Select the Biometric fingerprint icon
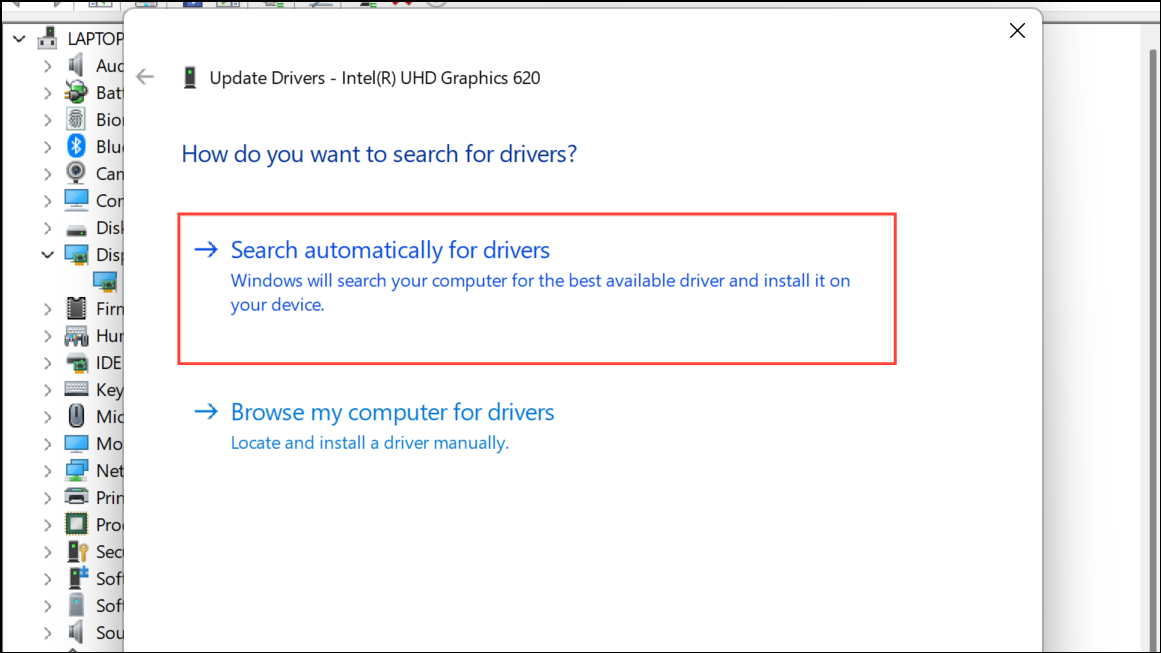 point(76,119)
